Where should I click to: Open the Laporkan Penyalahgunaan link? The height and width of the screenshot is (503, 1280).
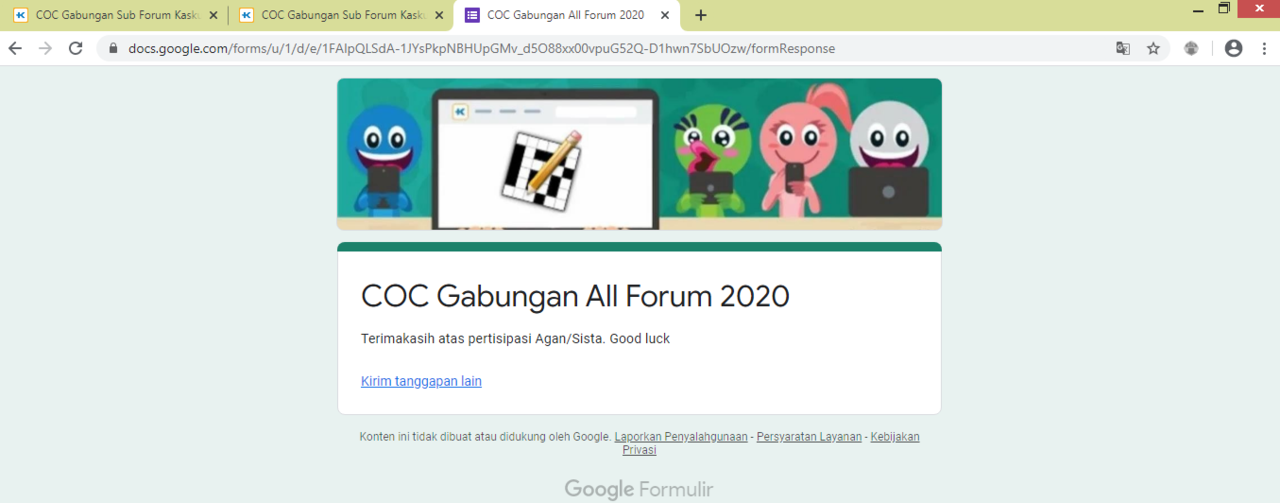click(x=681, y=437)
